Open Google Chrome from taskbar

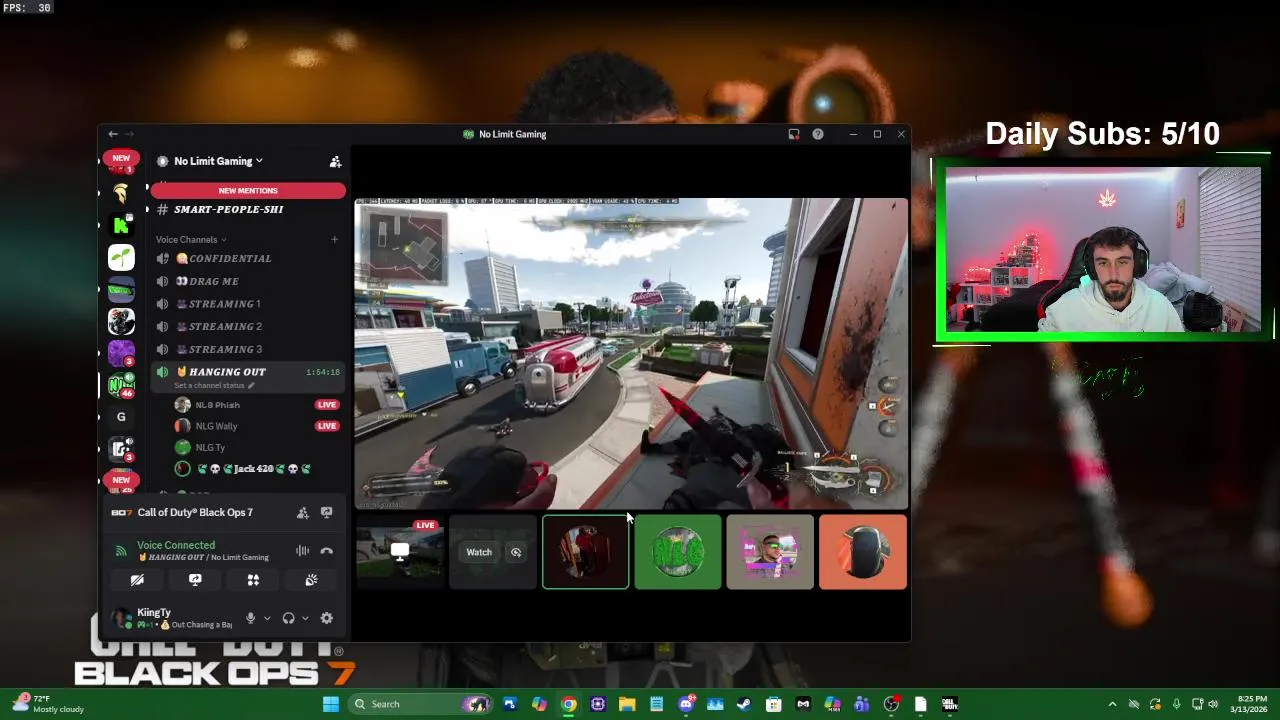(568, 704)
